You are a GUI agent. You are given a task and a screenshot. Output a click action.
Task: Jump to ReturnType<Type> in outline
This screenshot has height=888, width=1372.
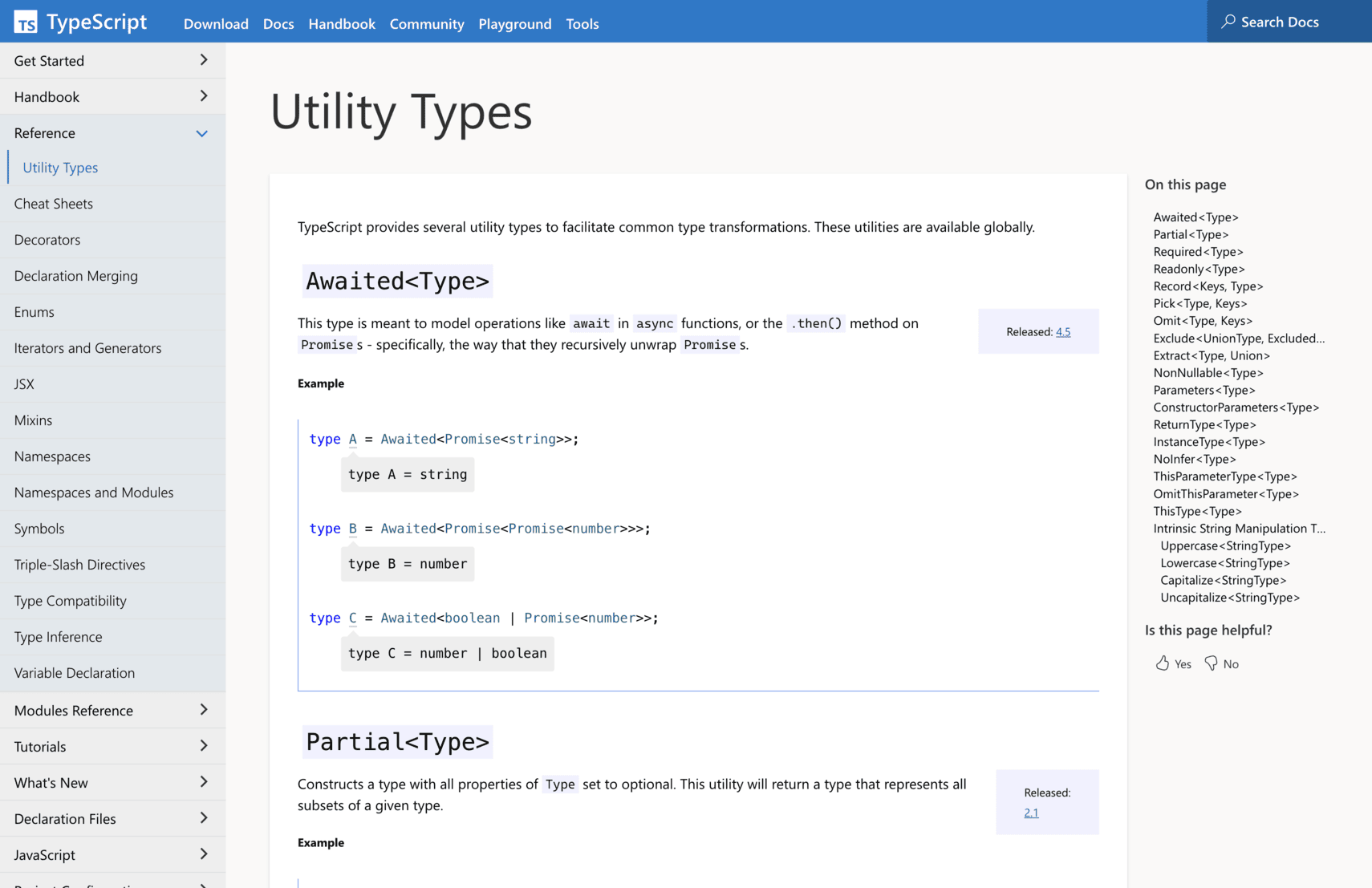coord(1204,424)
